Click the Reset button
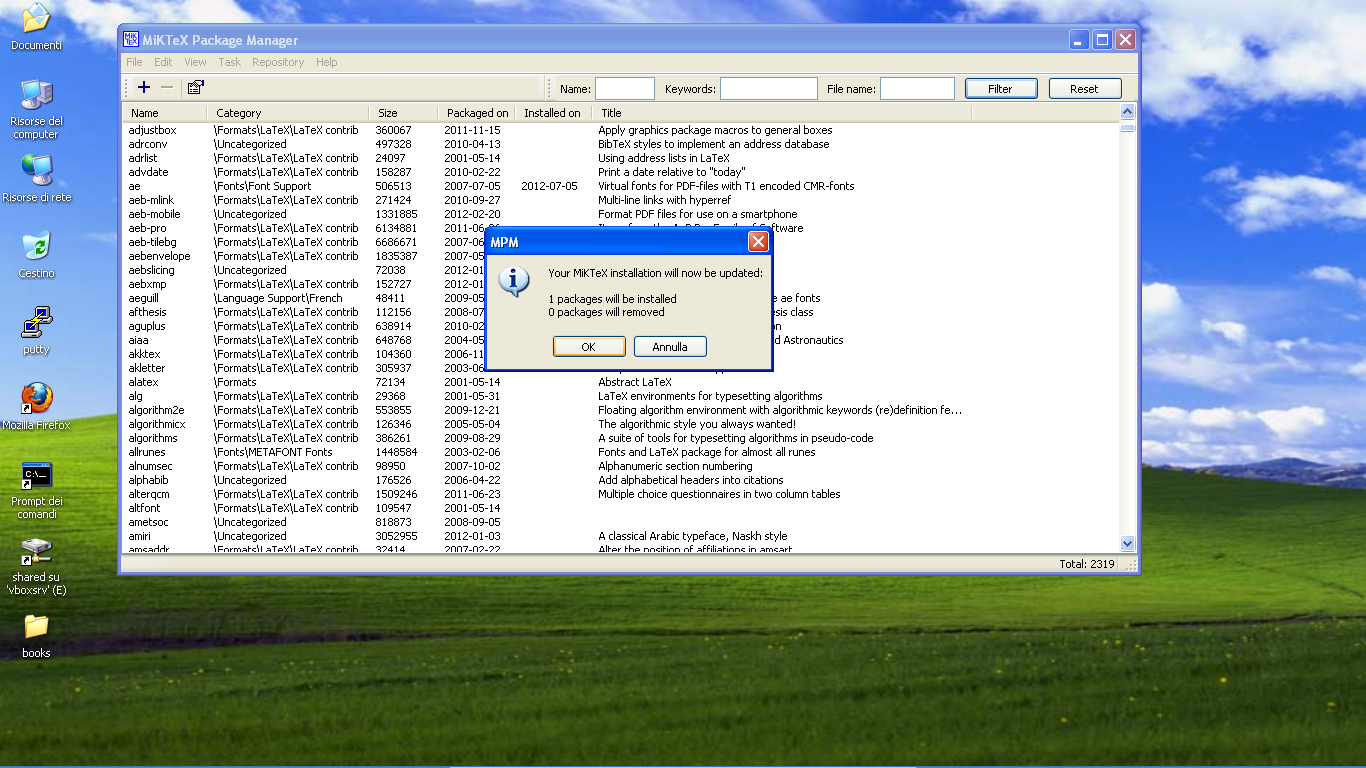1366x768 pixels. [x=1085, y=89]
